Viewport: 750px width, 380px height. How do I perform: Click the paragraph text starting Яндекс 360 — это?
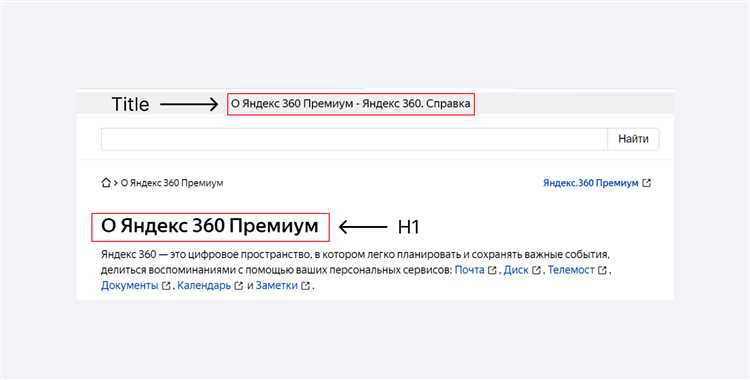click(x=355, y=270)
